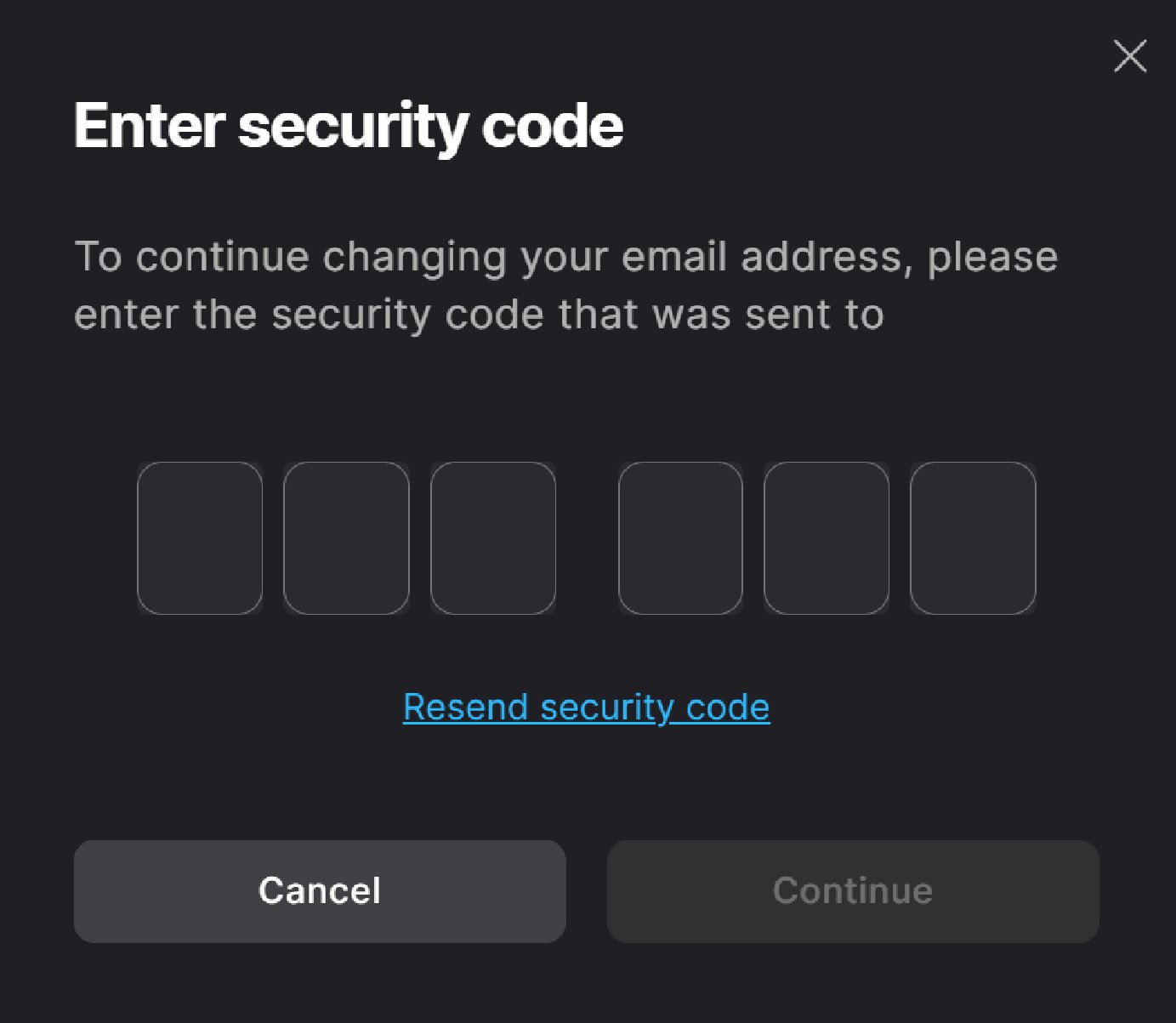
Task: Click the 'Enter security code' heading
Action: (349, 126)
